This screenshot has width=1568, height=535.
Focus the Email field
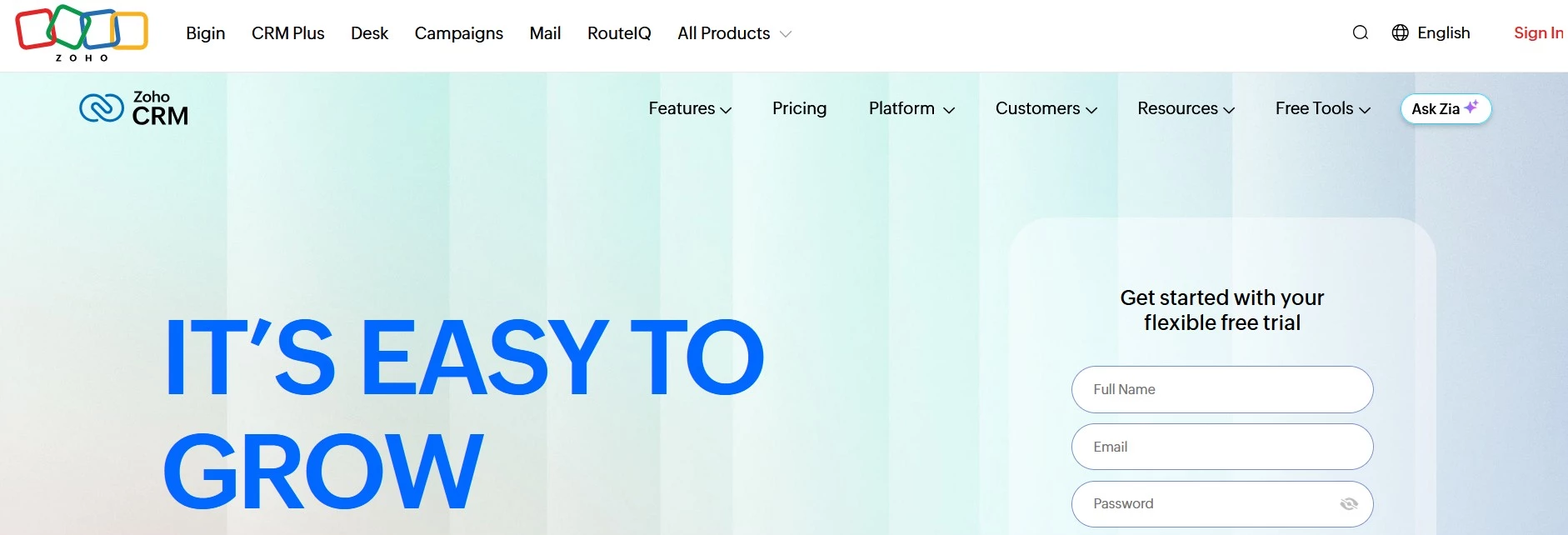coord(1222,447)
